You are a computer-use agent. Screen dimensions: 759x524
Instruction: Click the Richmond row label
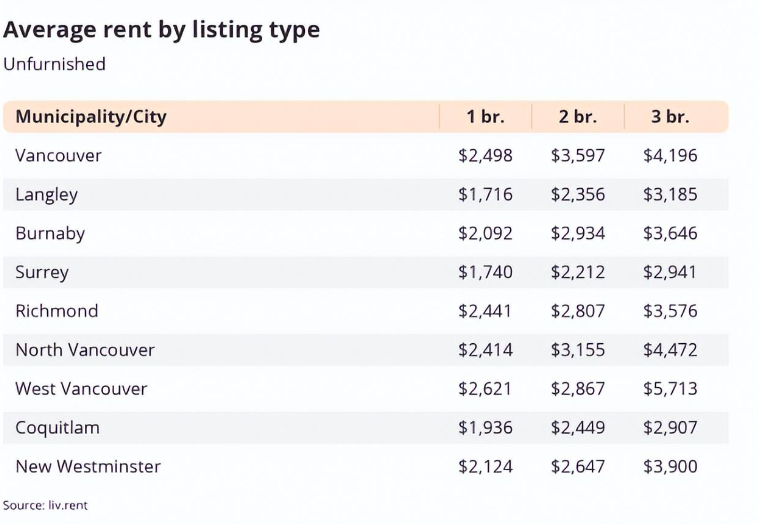pyautogui.click(x=57, y=311)
